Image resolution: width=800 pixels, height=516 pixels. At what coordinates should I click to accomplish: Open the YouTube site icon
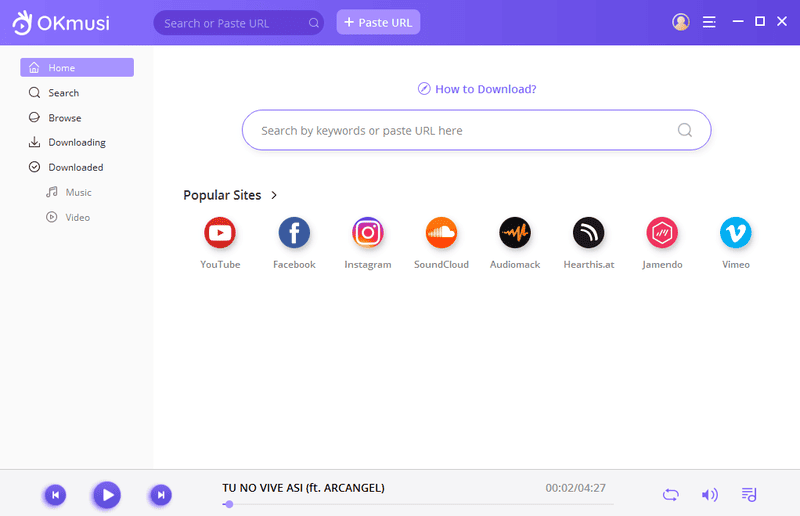(x=220, y=233)
